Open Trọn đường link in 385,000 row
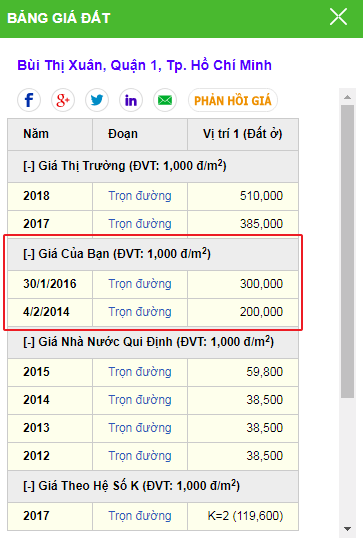The height and width of the screenshot is (544, 363). 140,224
